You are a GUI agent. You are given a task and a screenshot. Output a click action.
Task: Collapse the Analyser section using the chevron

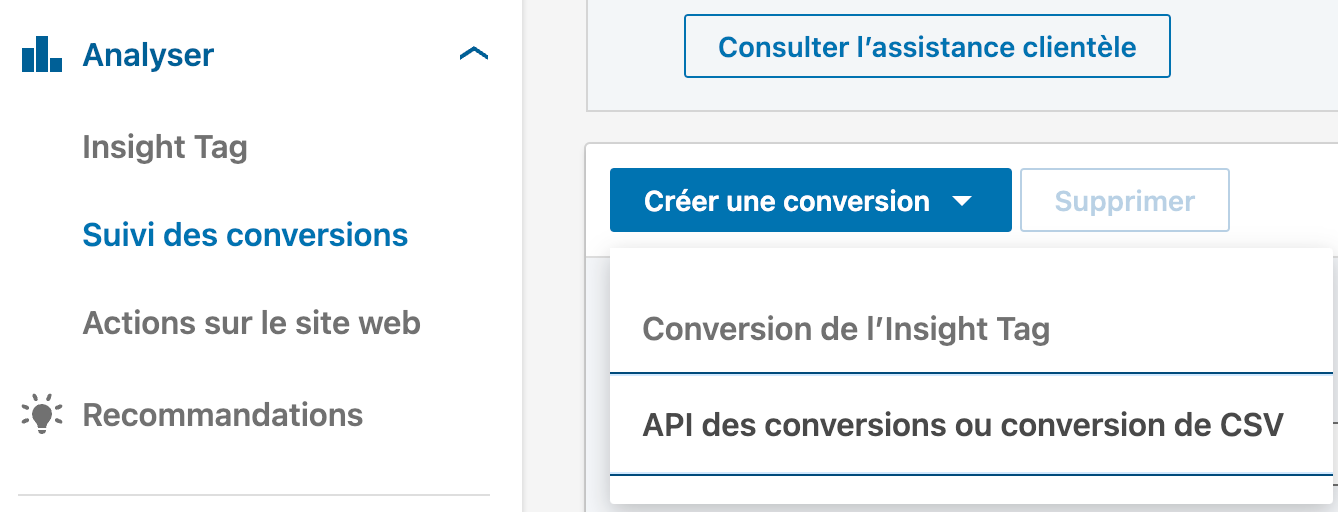click(x=473, y=54)
